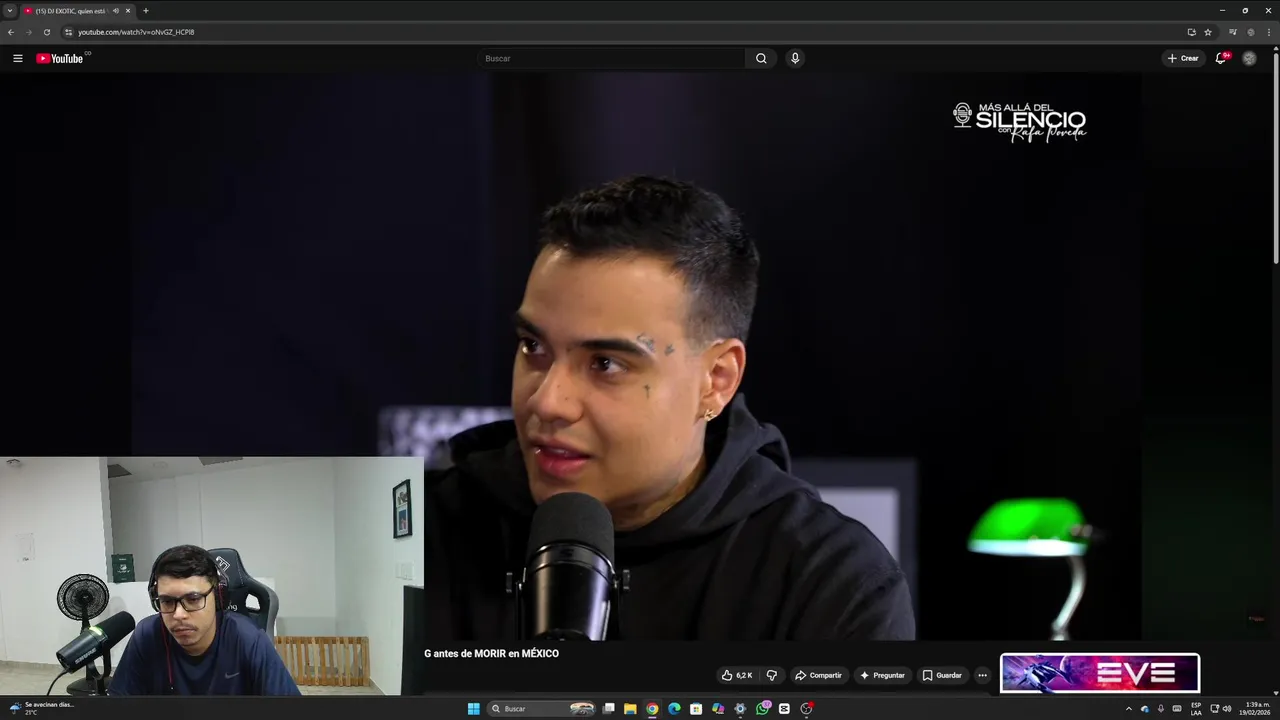Click the EVE advertisement banner
This screenshot has height=720, width=1280.
(x=1100, y=673)
